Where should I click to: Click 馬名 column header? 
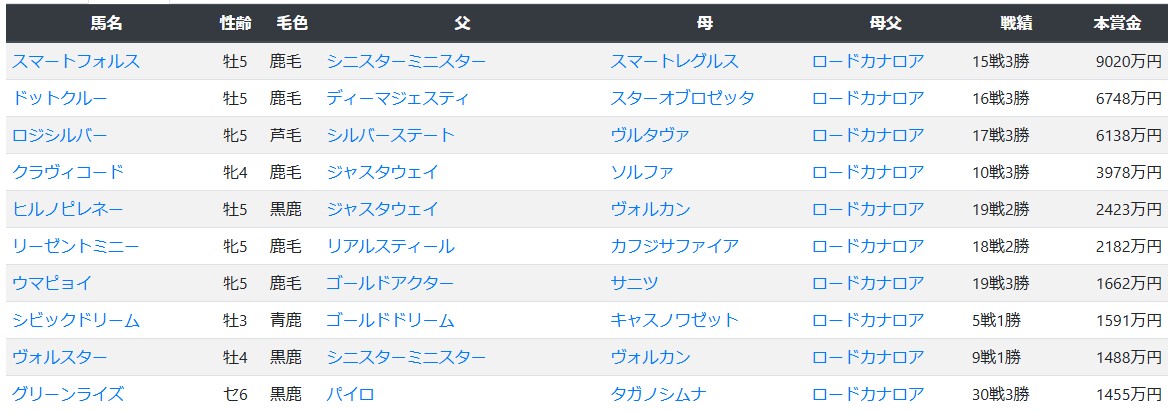tap(106, 23)
